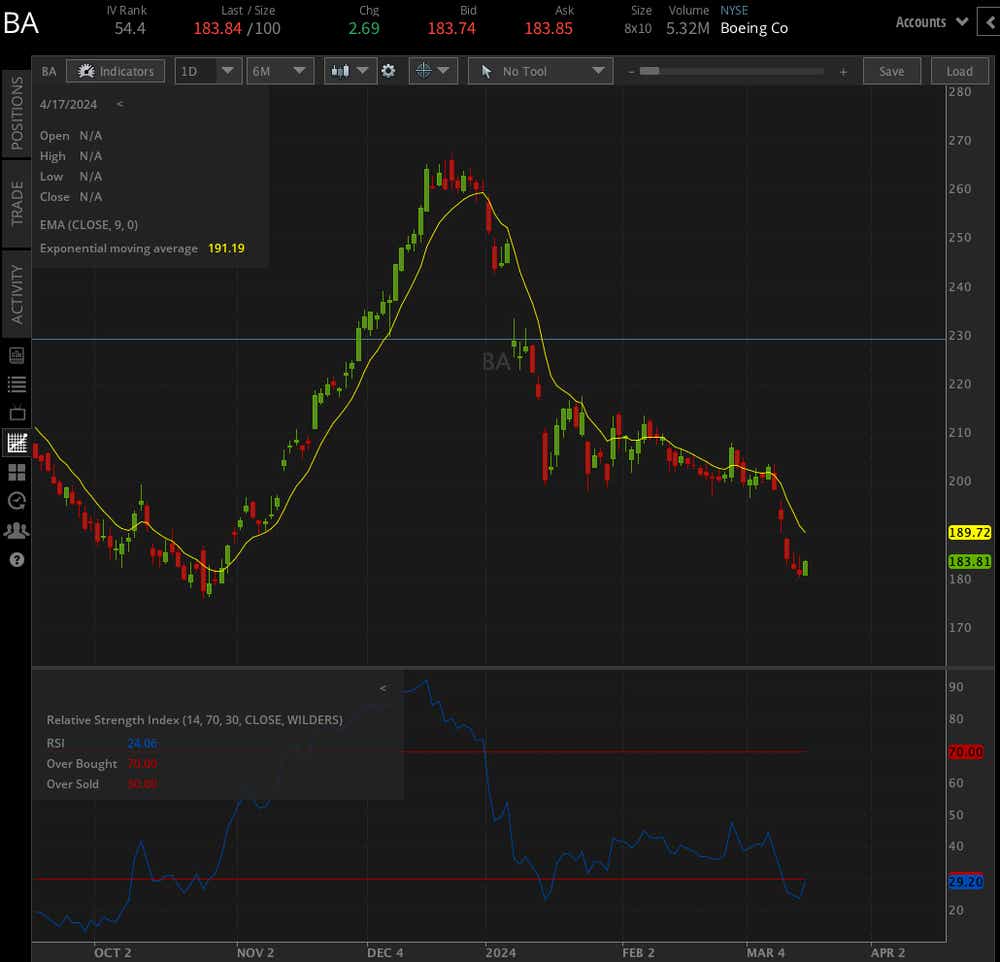Click the green 183.81 last price label
The image size is (1000, 962).
pos(969,561)
